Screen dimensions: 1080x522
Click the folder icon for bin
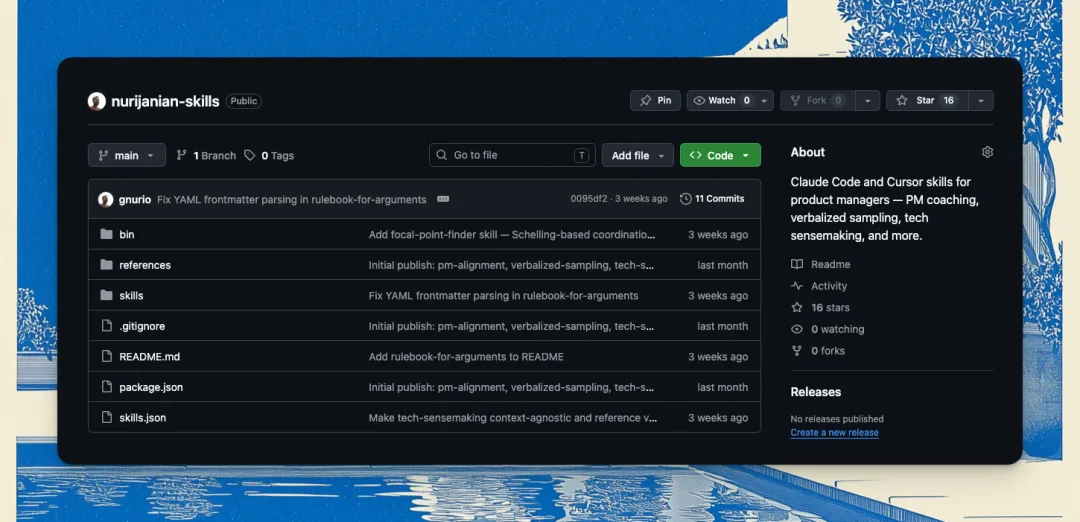(106, 234)
